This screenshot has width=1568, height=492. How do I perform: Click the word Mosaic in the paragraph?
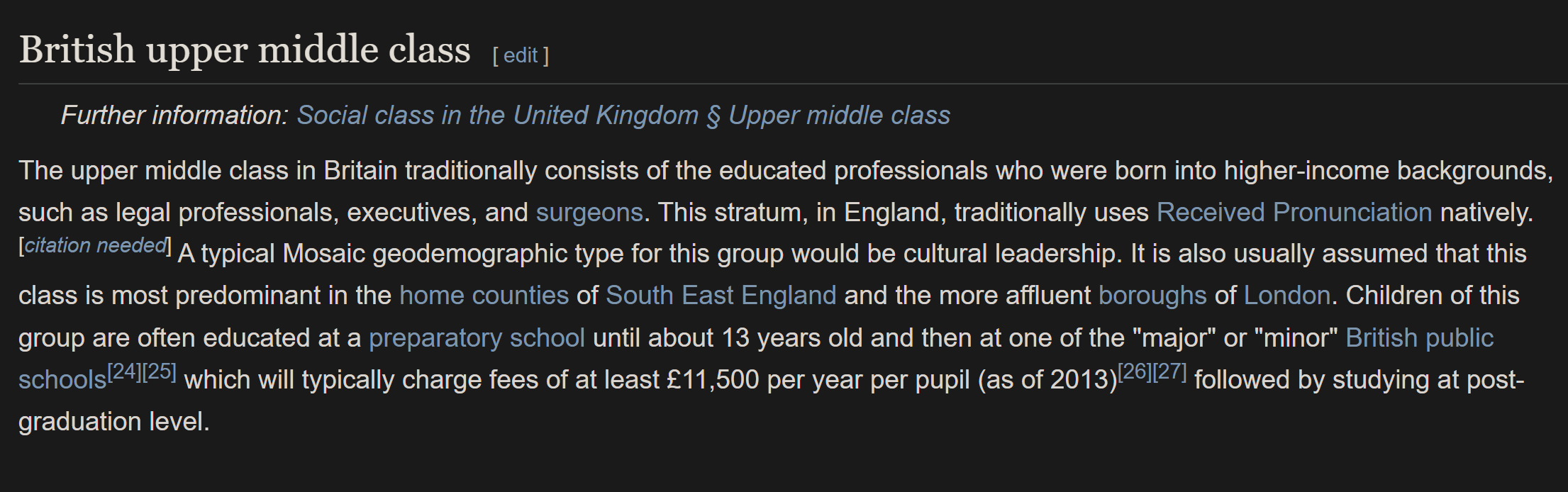pyautogui.click(x=324, y=253)
